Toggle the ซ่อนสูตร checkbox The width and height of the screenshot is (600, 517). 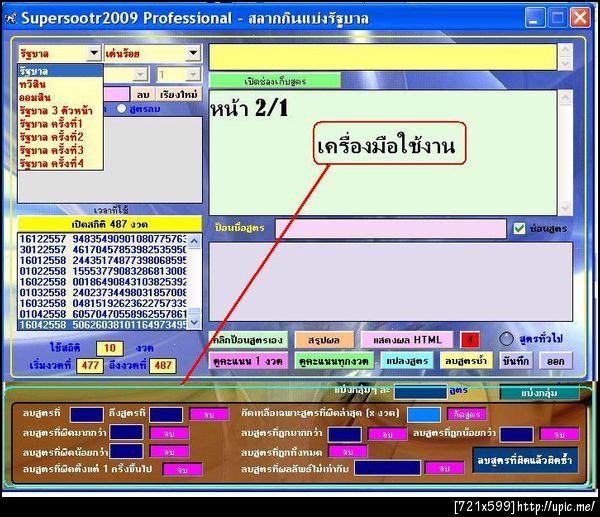coord(519,228)
